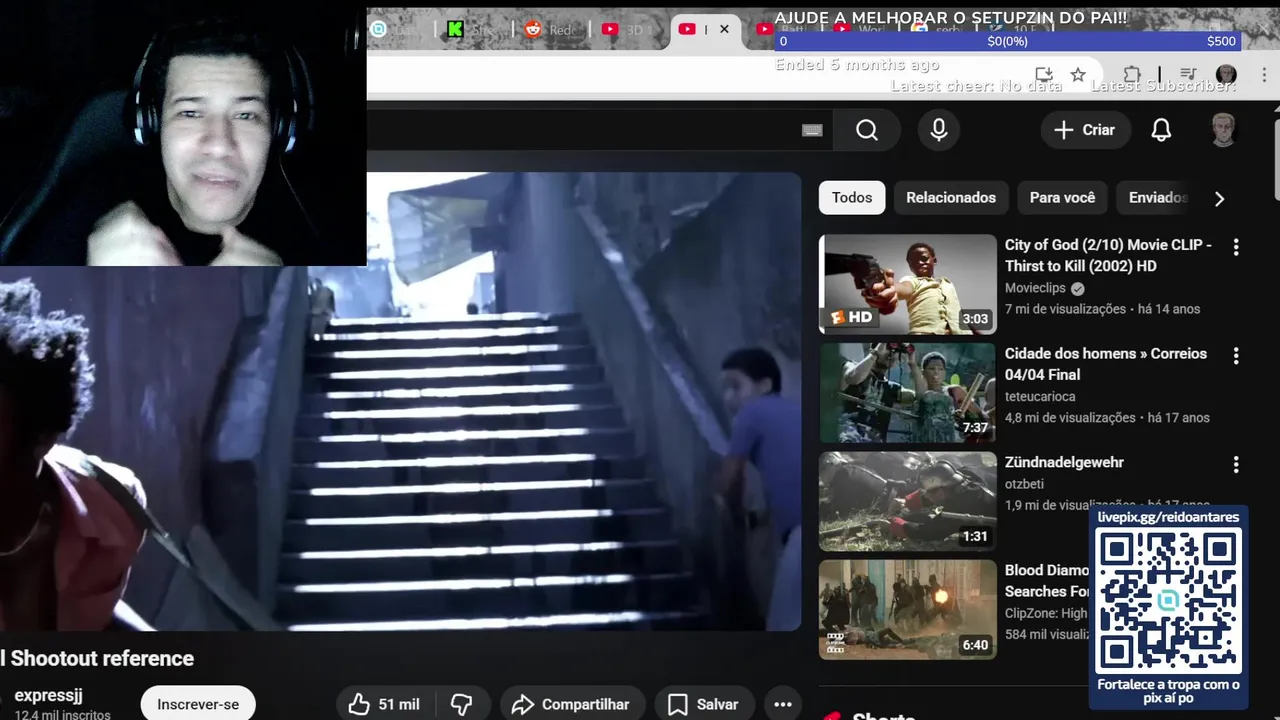Screen dimensions: 1280x720
Task: Click the Criar button
Action: (x=1085, y=130)
